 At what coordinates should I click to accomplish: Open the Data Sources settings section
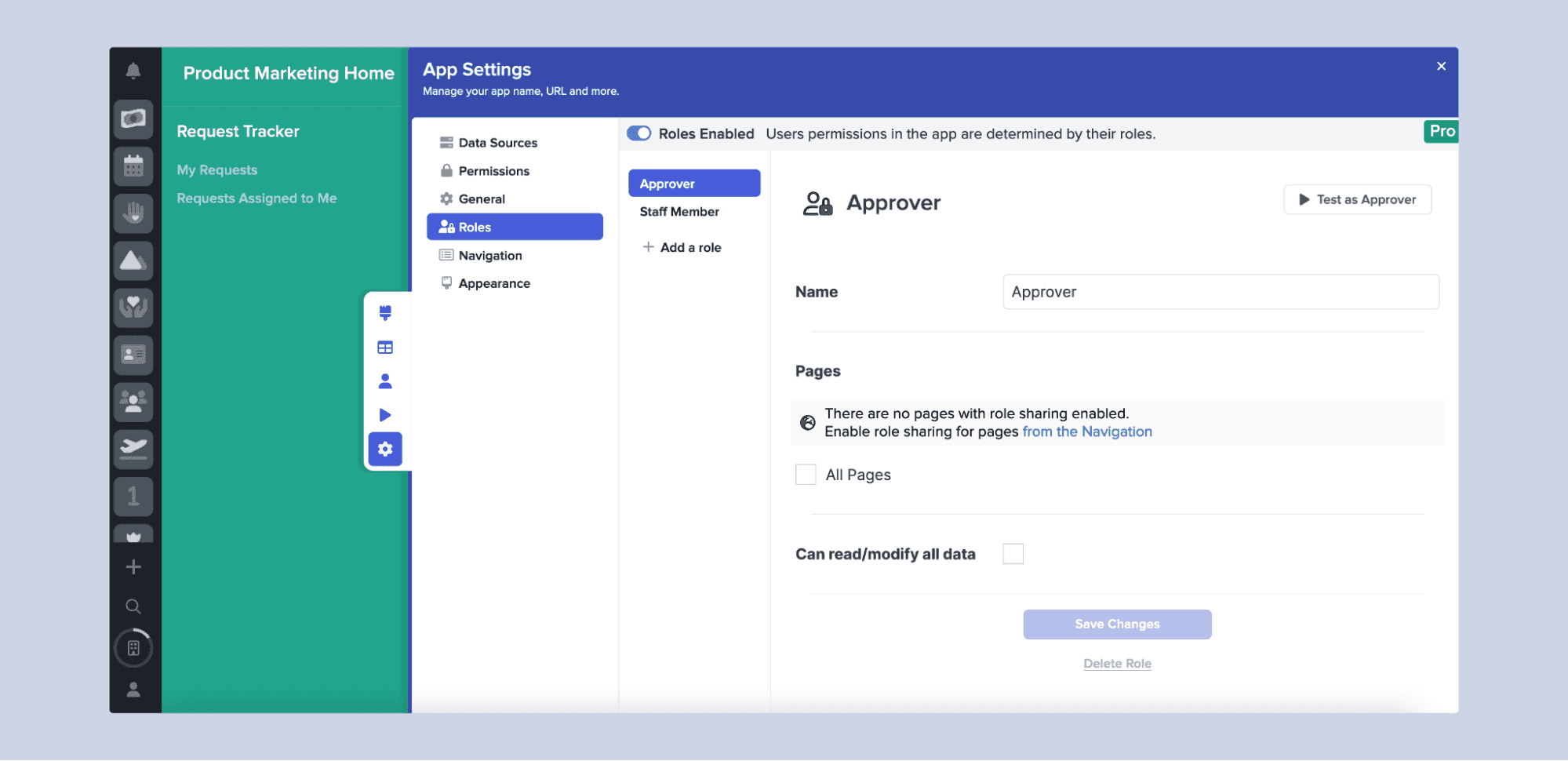tap(497, 143)
